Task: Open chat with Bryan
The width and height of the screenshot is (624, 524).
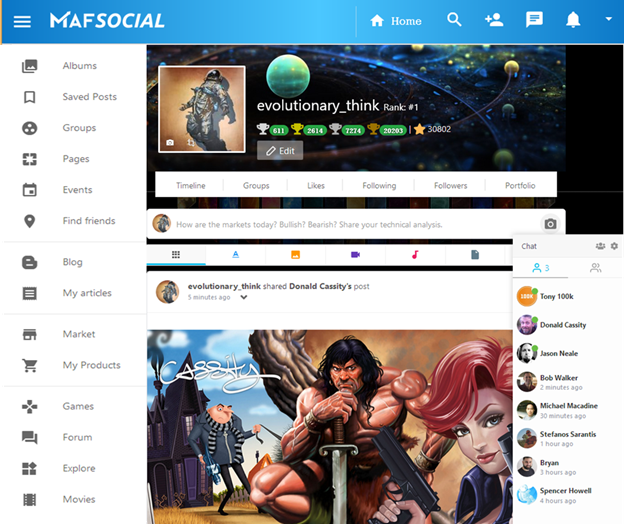Action: [567, 467]
